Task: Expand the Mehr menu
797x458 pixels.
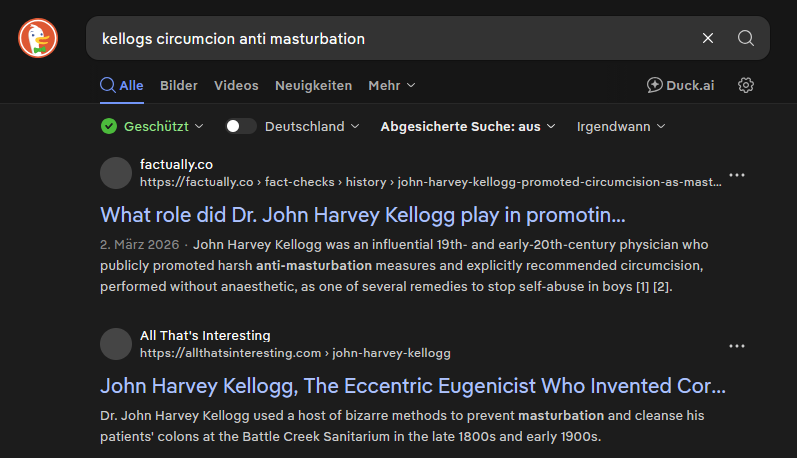Action: 391,85
